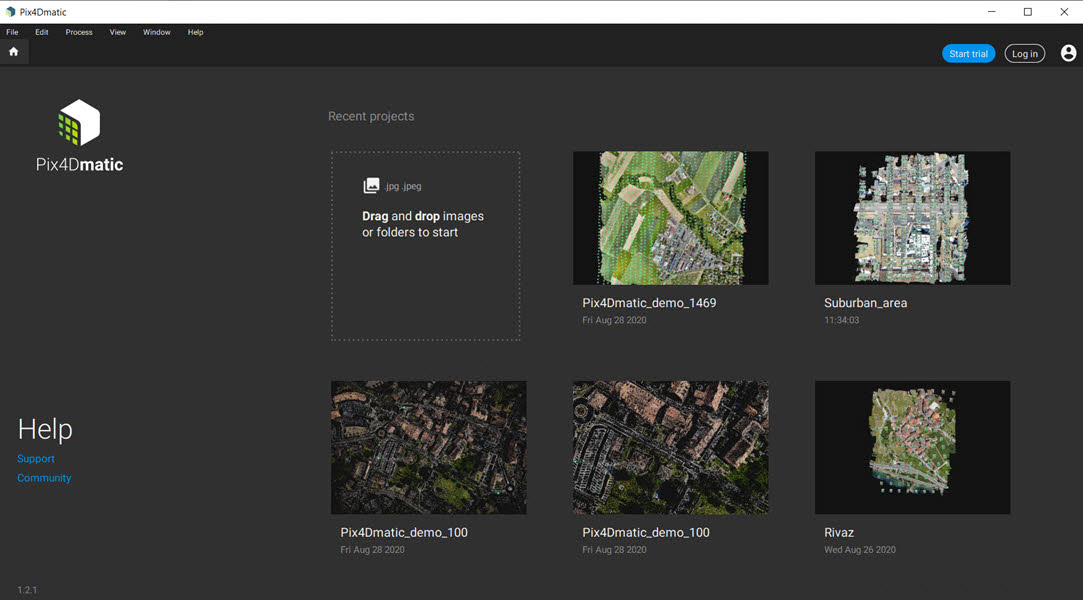Open the Pix4Dmatic_demo_1469 project thumbnail
Viewport: 1083px width, 600px height.
coord(670,218)
